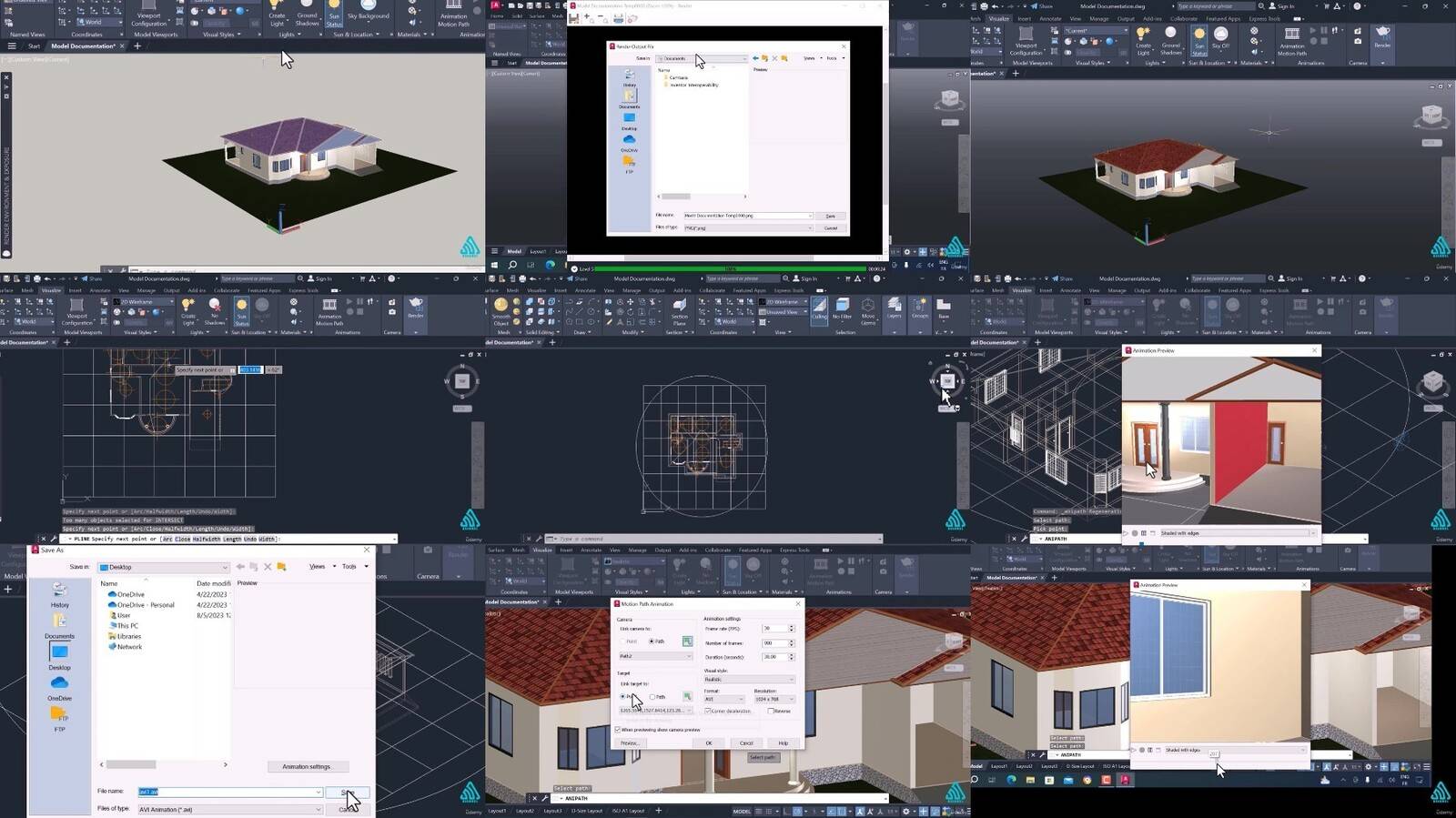Click Move Gizmo tool in middle ribbon
This screenshot has height=818, width=1456.
[868, 311]
